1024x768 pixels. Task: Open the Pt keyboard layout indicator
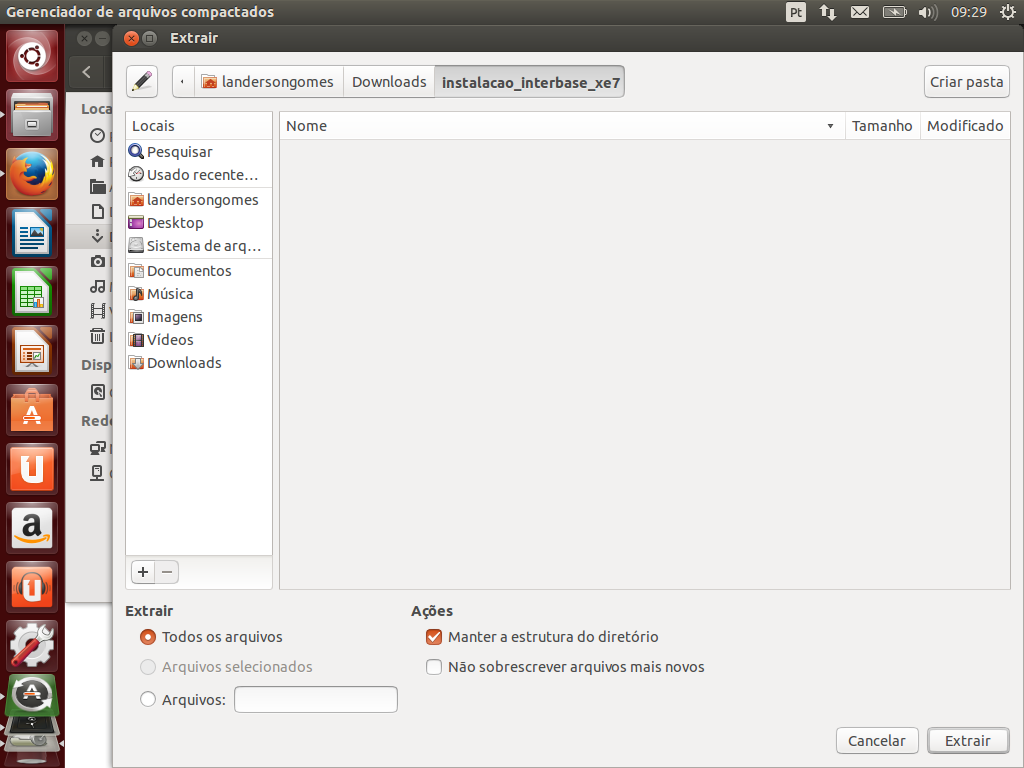click(x=796, y=12)
